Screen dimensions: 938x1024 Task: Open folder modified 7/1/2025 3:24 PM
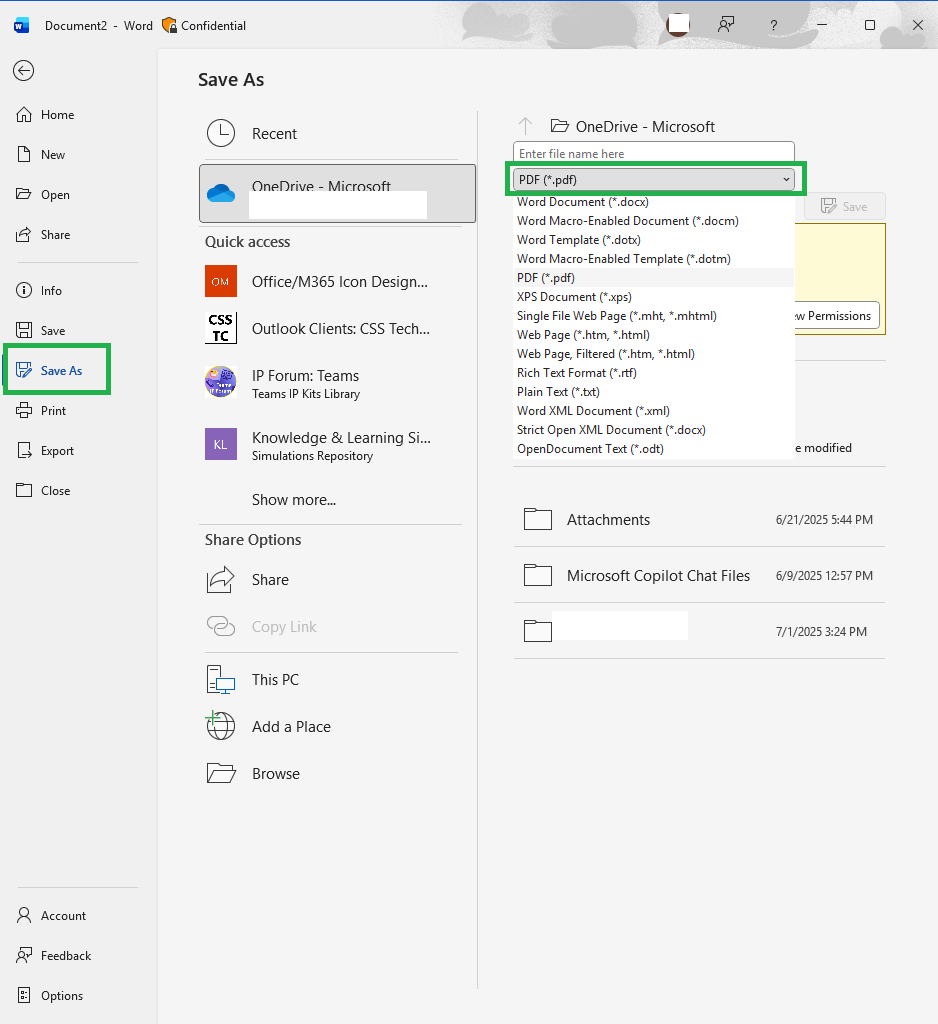tap(699, 632)
